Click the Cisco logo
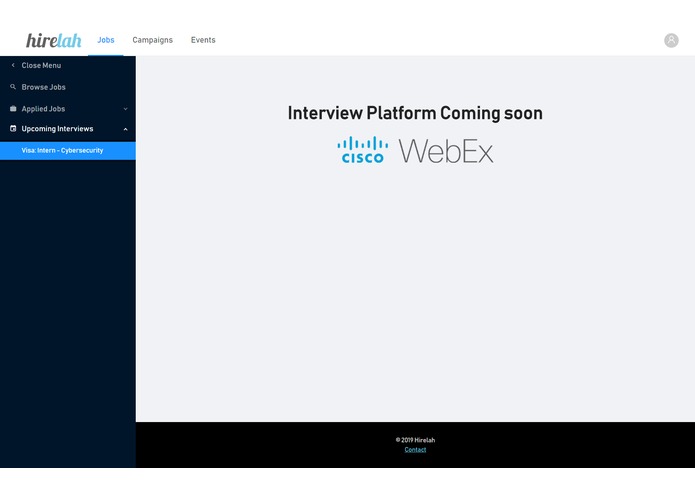 363,150
